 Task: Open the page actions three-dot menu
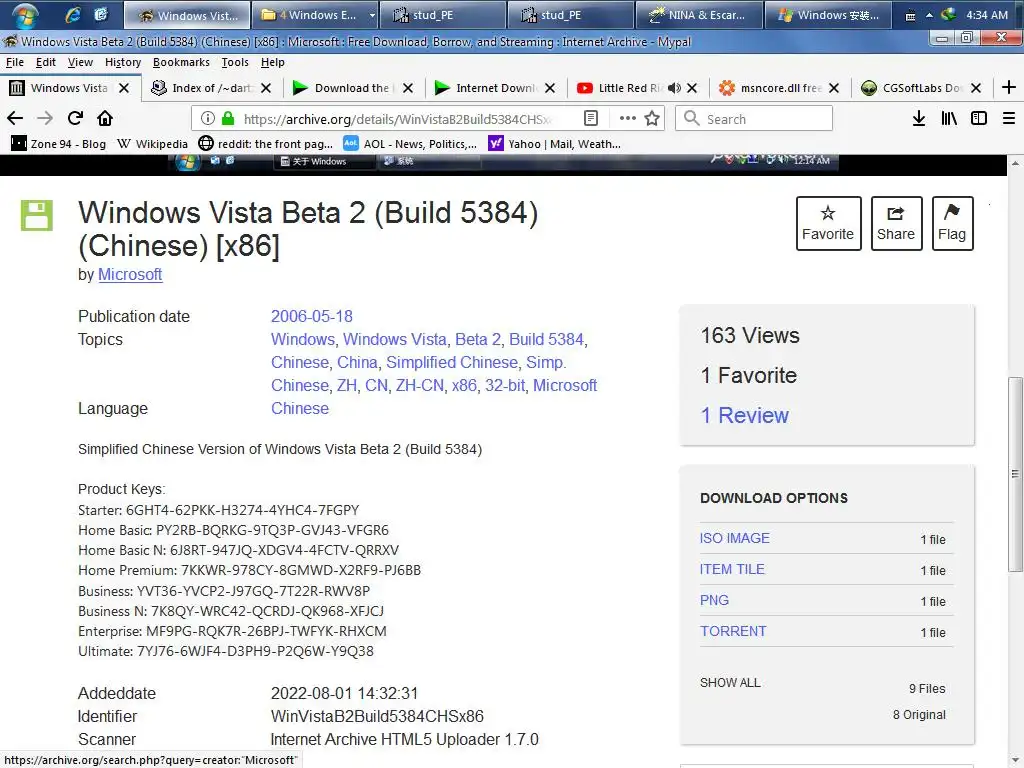pos(628,118)
